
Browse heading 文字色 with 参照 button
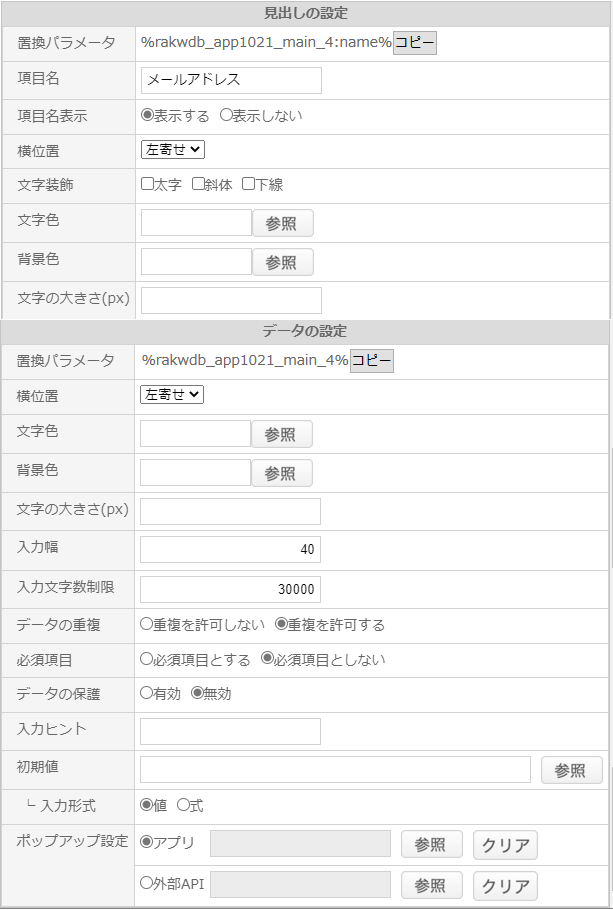[x=283, y=223]
